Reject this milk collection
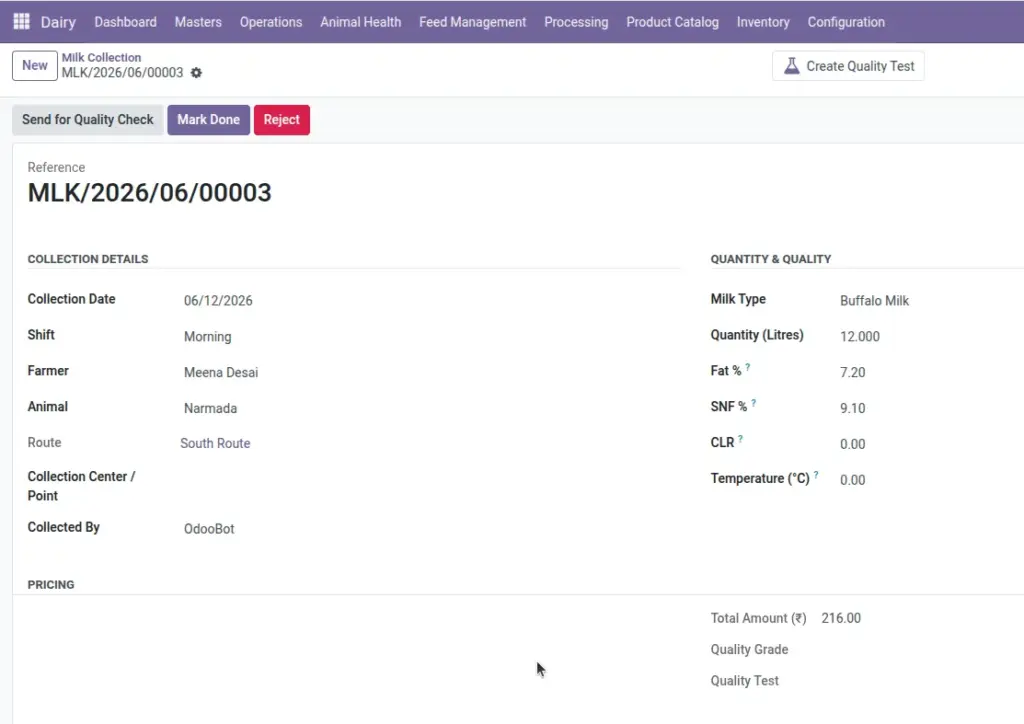The image size is (1024, 724). point(281,119)
